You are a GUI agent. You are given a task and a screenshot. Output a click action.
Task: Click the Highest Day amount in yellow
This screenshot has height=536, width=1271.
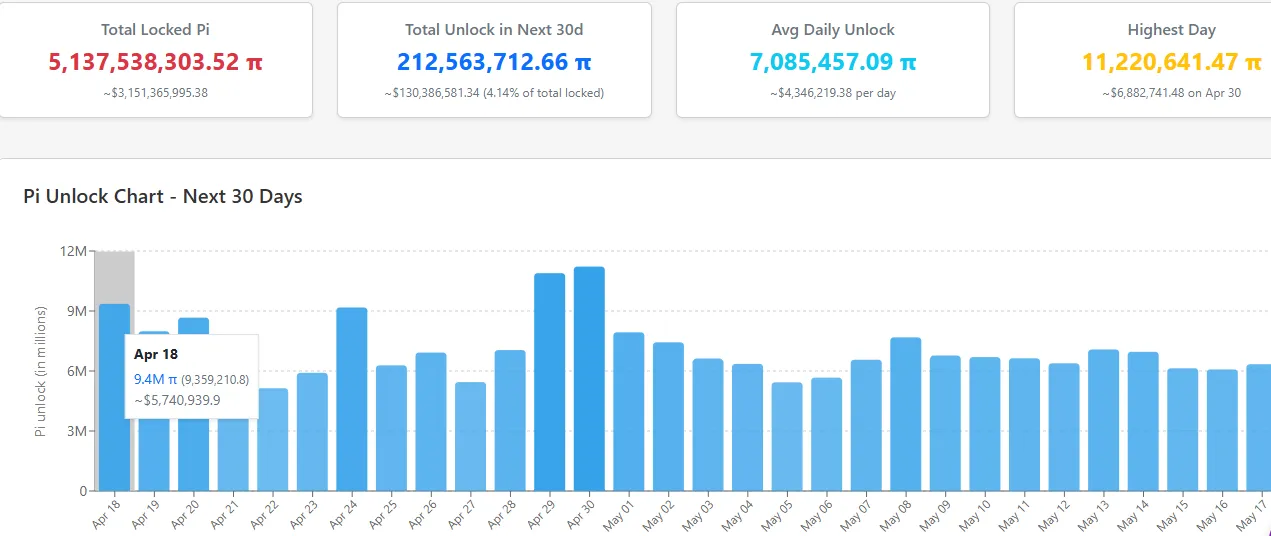(1171, 62)
